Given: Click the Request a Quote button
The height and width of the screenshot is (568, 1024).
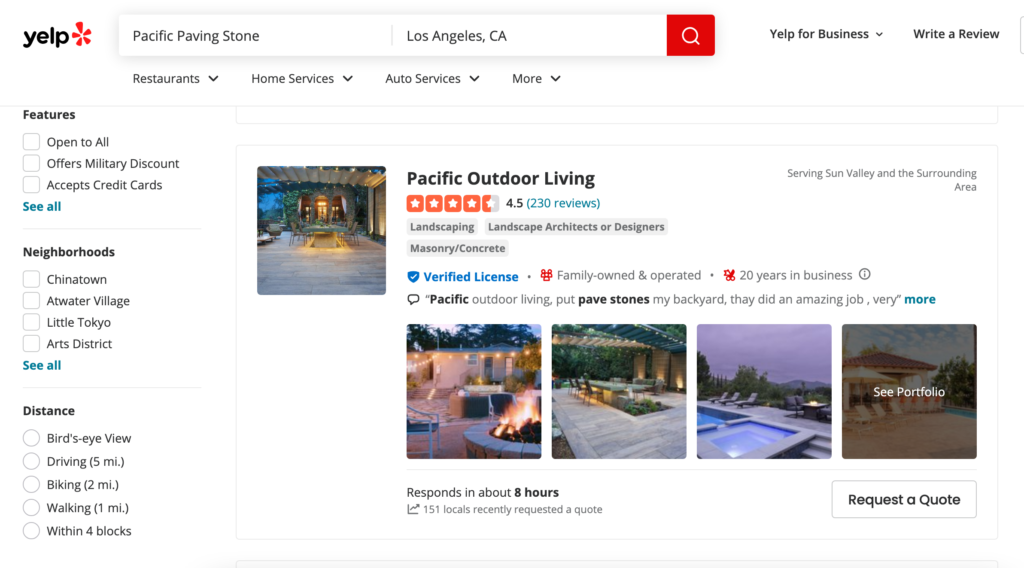Looking at the screenshot, I should (x=903, y=500).
